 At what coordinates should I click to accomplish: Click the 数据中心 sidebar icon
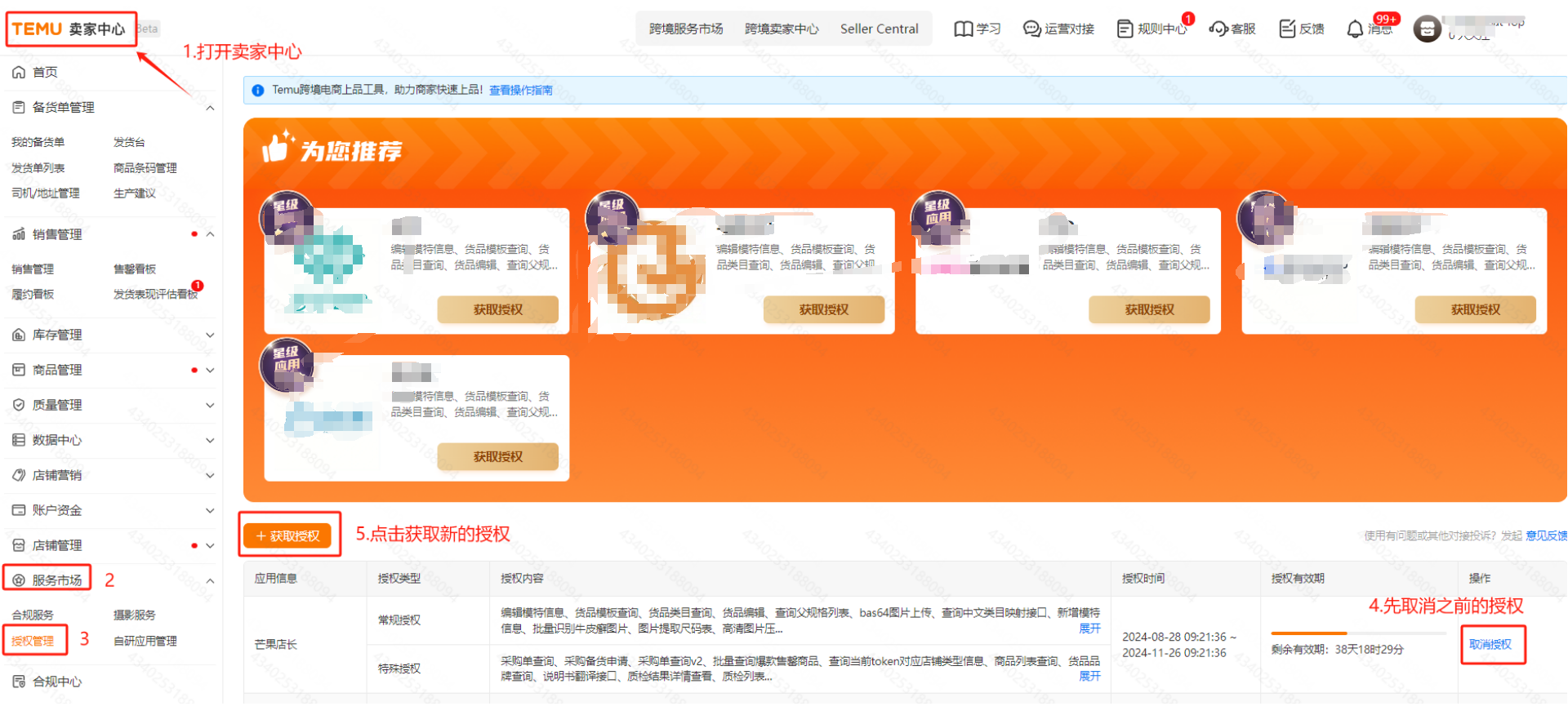point(19,440)
